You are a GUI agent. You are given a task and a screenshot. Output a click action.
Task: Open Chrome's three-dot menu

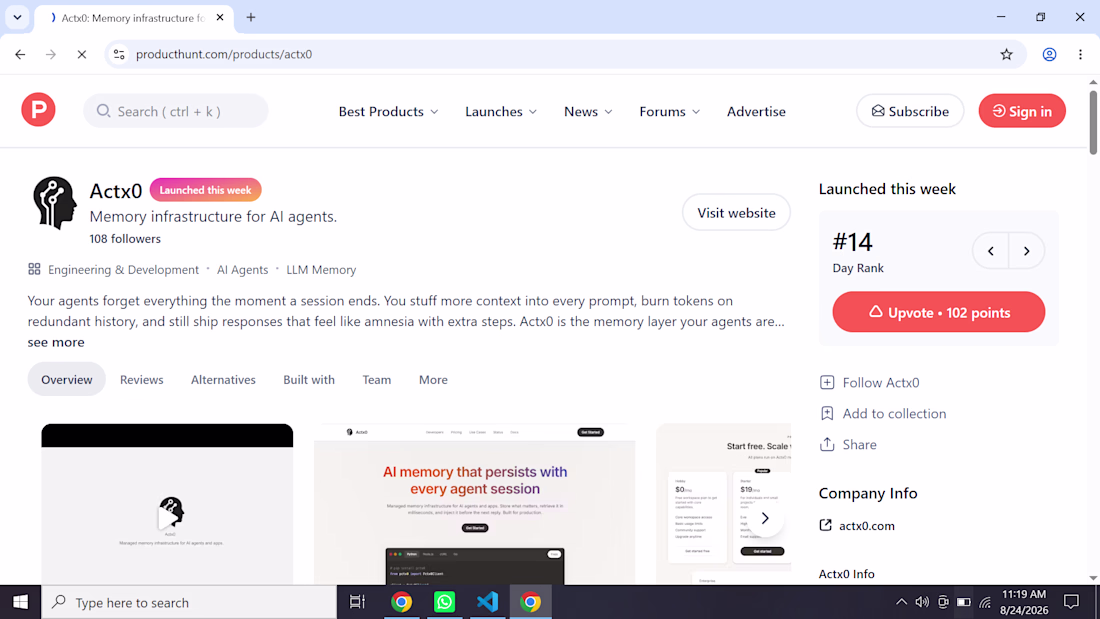point(1080,54)
